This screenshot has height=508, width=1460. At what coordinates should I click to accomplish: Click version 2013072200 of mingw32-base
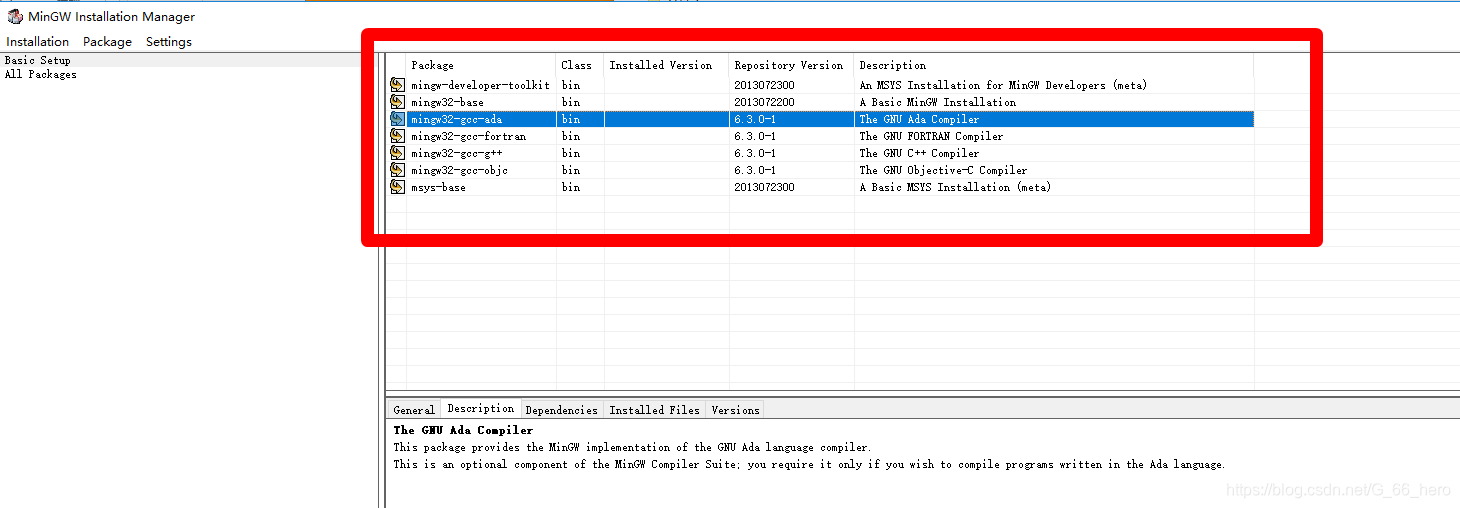[764, 102]
